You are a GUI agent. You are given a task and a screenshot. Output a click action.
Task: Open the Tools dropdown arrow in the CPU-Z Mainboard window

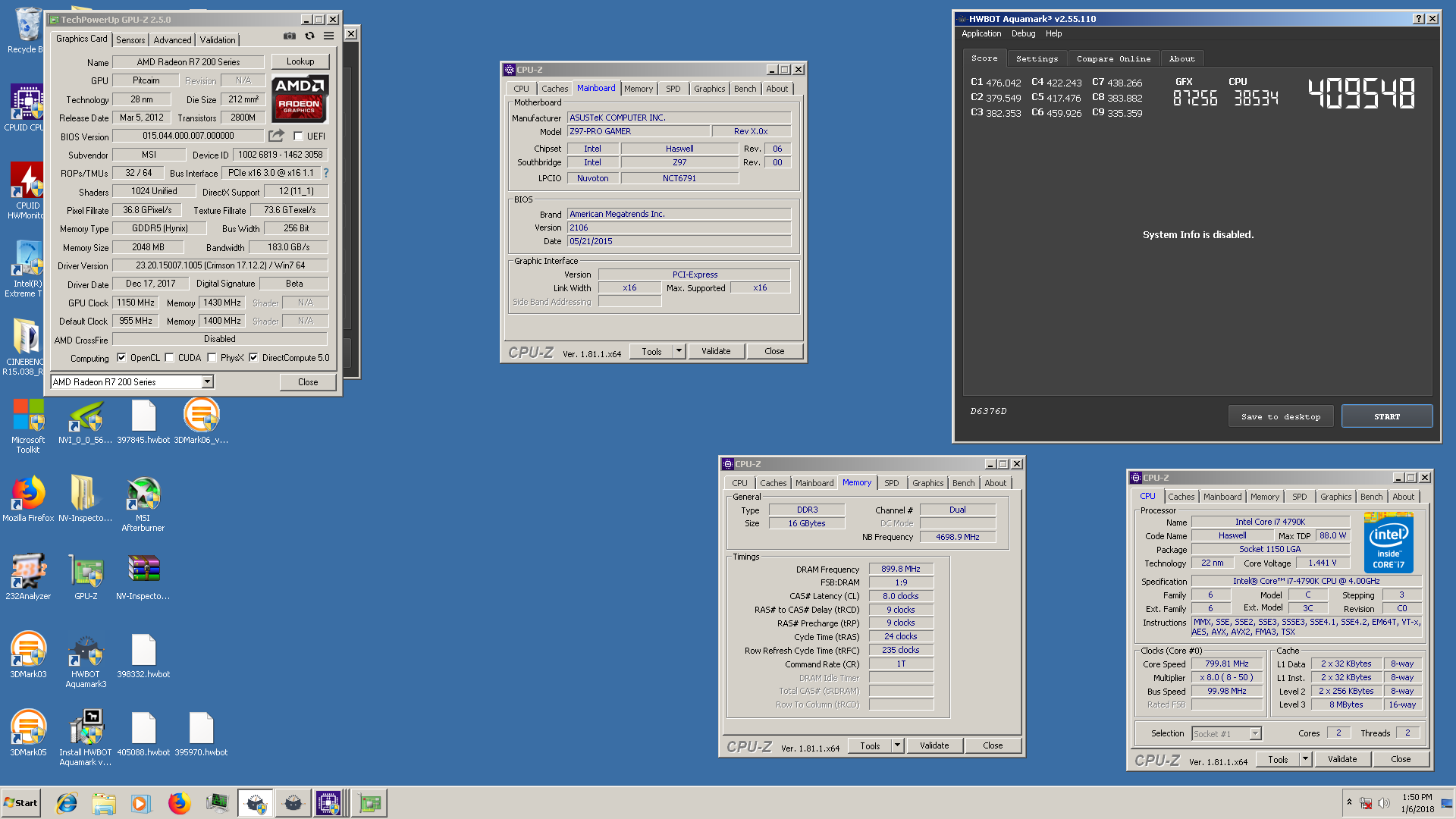coord(679,351)
